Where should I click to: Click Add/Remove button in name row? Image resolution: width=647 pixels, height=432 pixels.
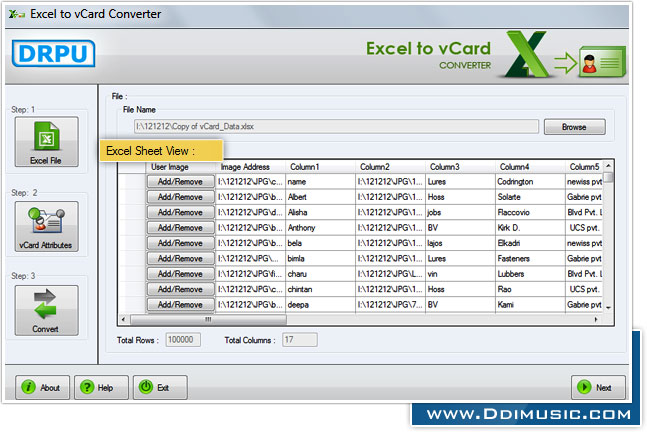coord(180,182)
